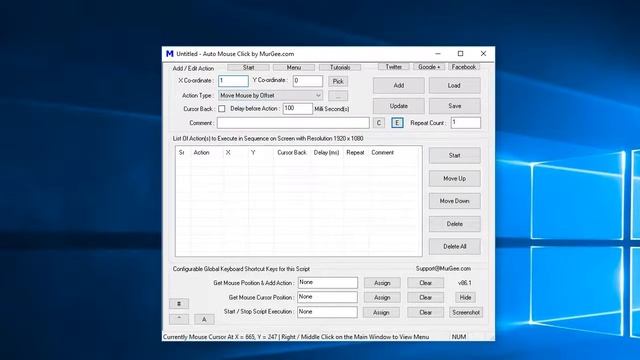The width and height of the screenshot is (640, 360).
Task: Clear shortcut for Get Mouse Cursor Position
Action: [x=425, y=298]
